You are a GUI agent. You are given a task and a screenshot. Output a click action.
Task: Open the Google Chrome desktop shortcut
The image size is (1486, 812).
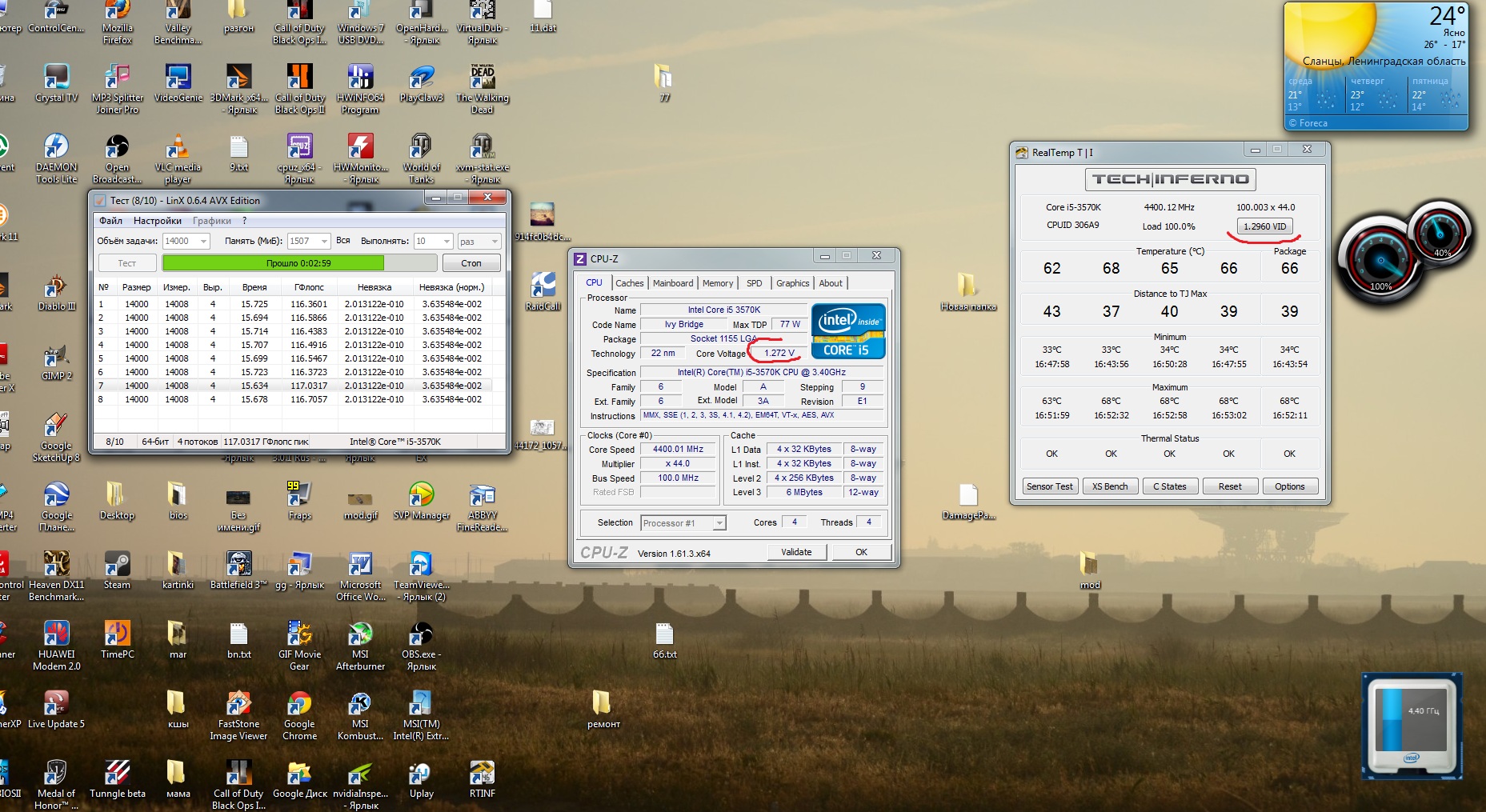[x=299, y=705]
